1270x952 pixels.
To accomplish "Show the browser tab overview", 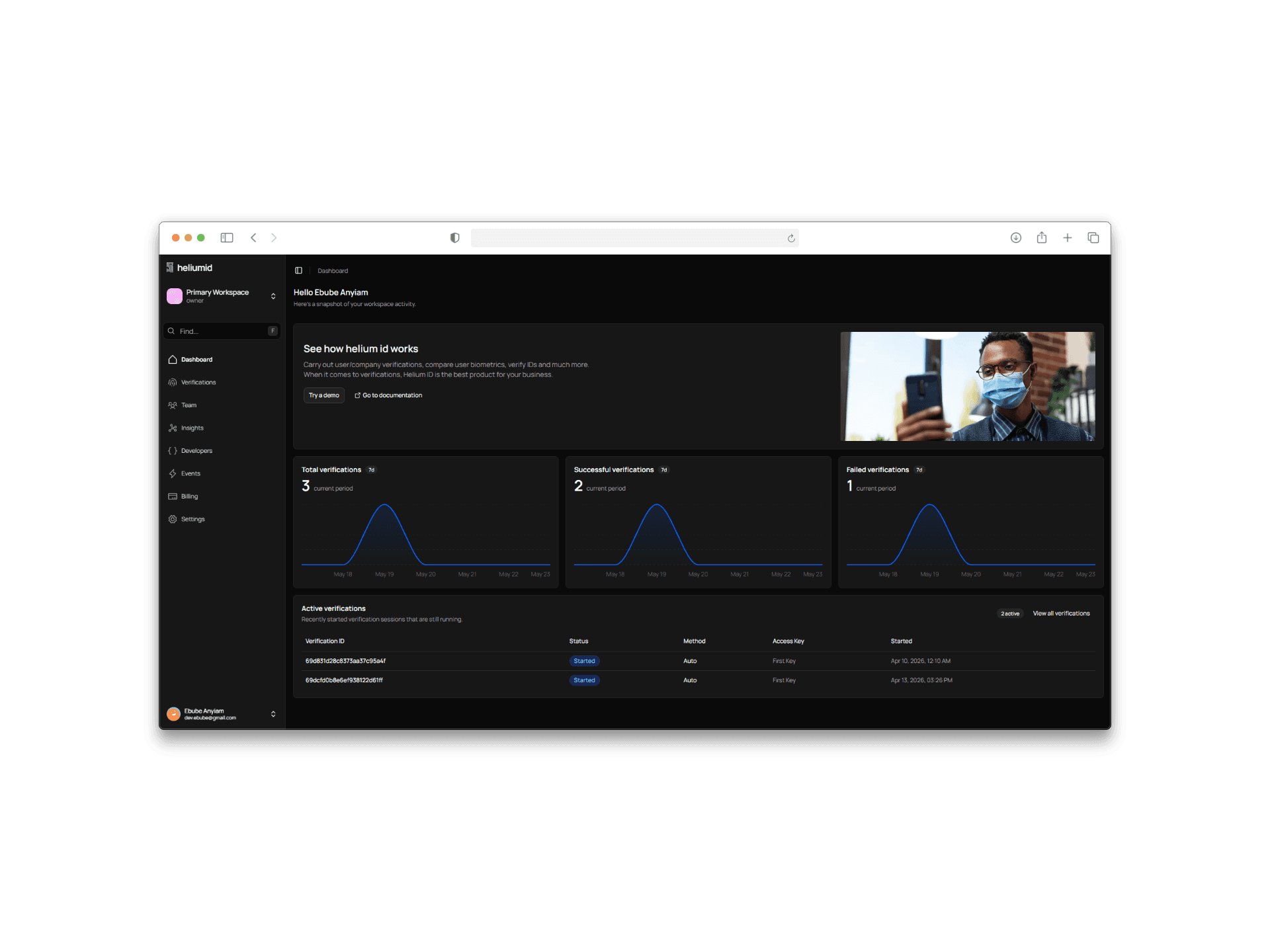I will [x=1093, y=238].
